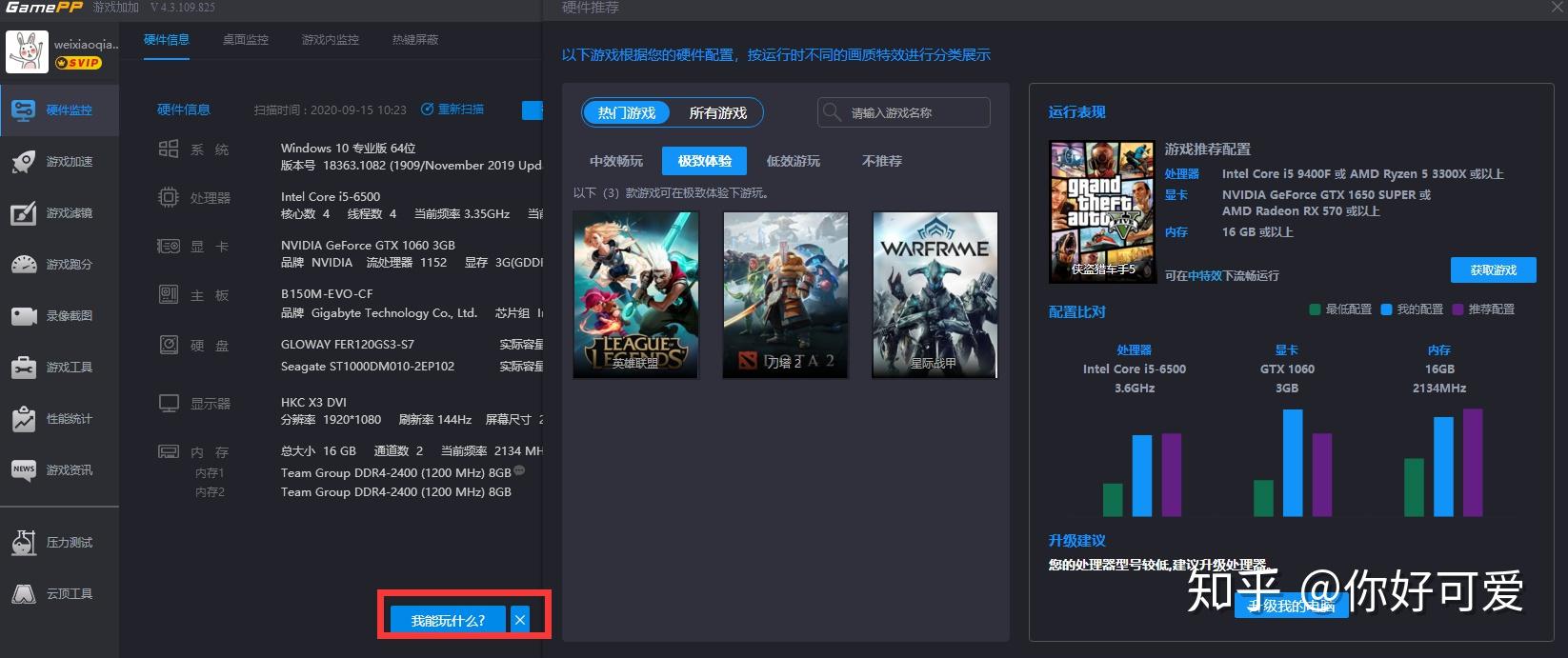Image resolution: width=1568 pixels, height=658 pixels.
Task: Click the 重新扫描 refresh icon
Action: 428,110
